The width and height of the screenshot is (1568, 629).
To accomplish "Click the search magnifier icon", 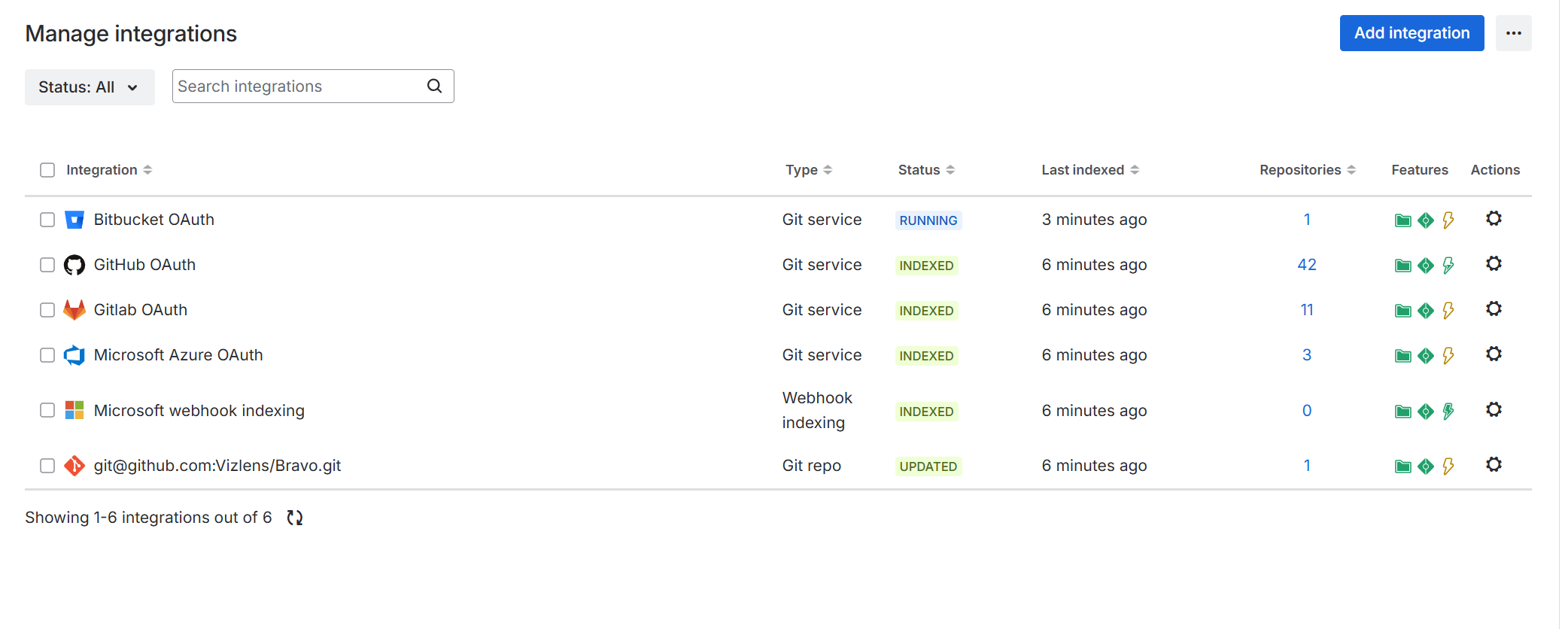I will (x=434, y=87).
